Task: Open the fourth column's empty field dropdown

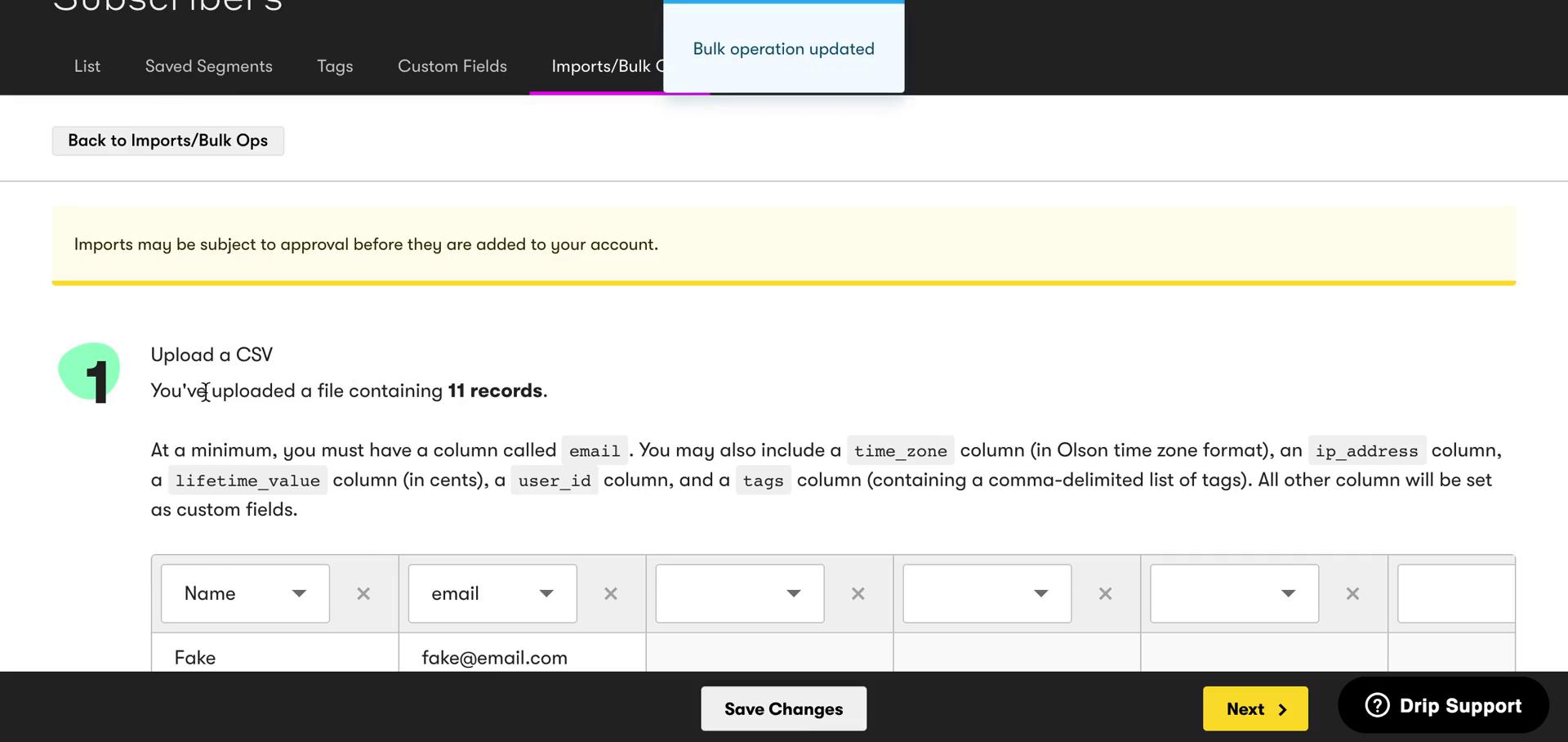Action: click(987, 593)
